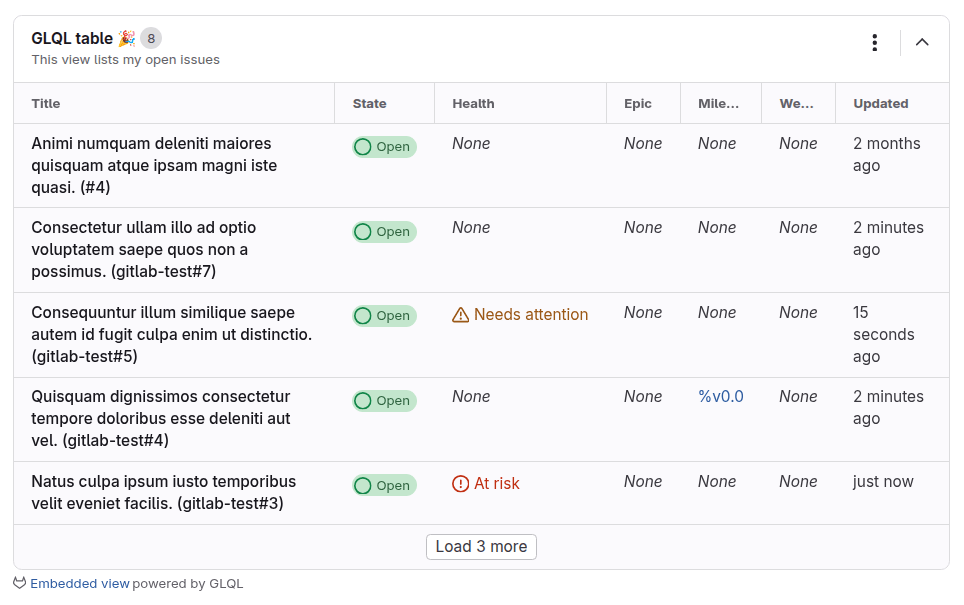Open the Updated column header
964x605 pixels.
[x=880, y=103]
